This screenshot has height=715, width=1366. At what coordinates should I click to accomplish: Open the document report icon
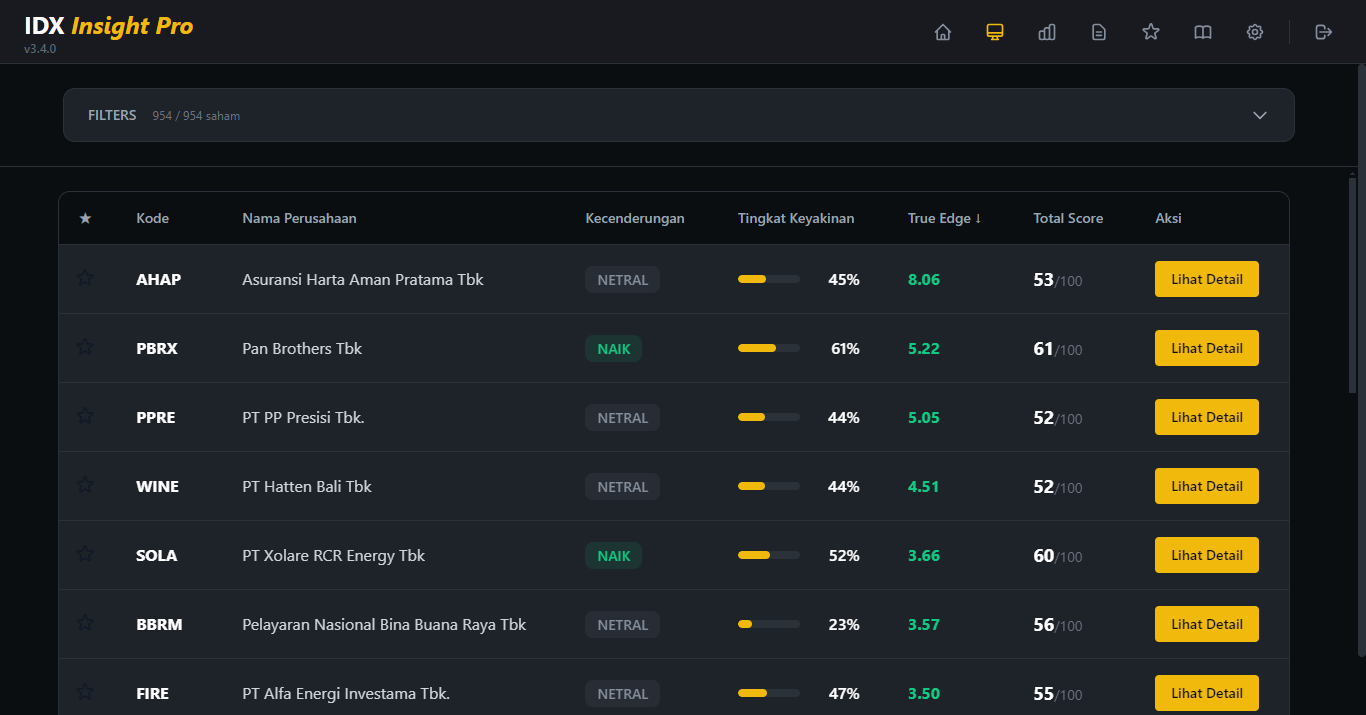coord(1099,32)
